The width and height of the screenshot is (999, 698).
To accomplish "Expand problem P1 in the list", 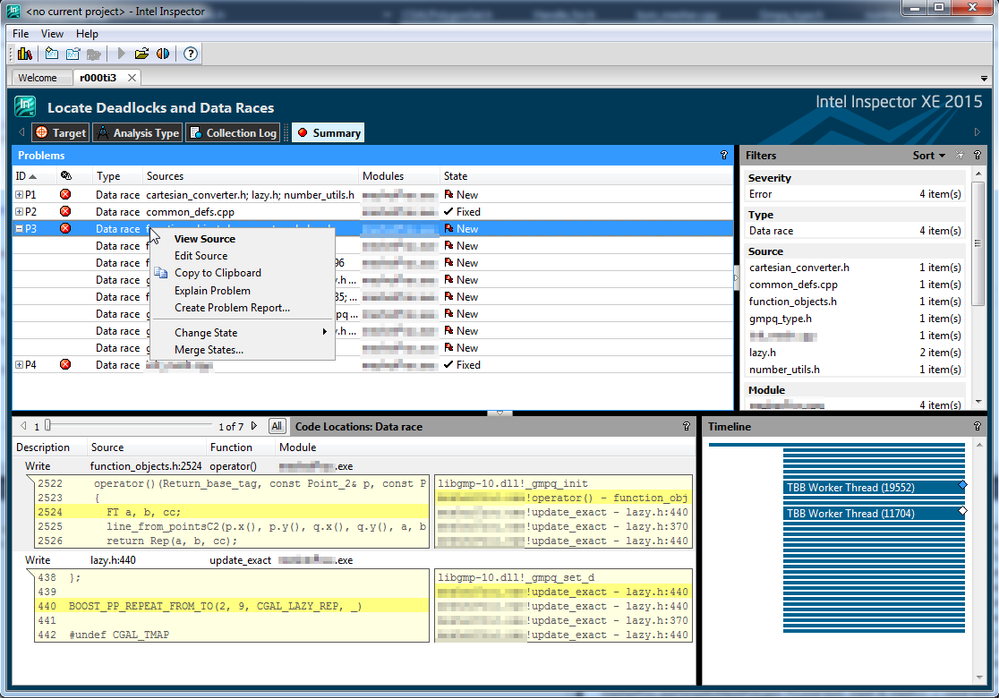I will coord(19,194).
